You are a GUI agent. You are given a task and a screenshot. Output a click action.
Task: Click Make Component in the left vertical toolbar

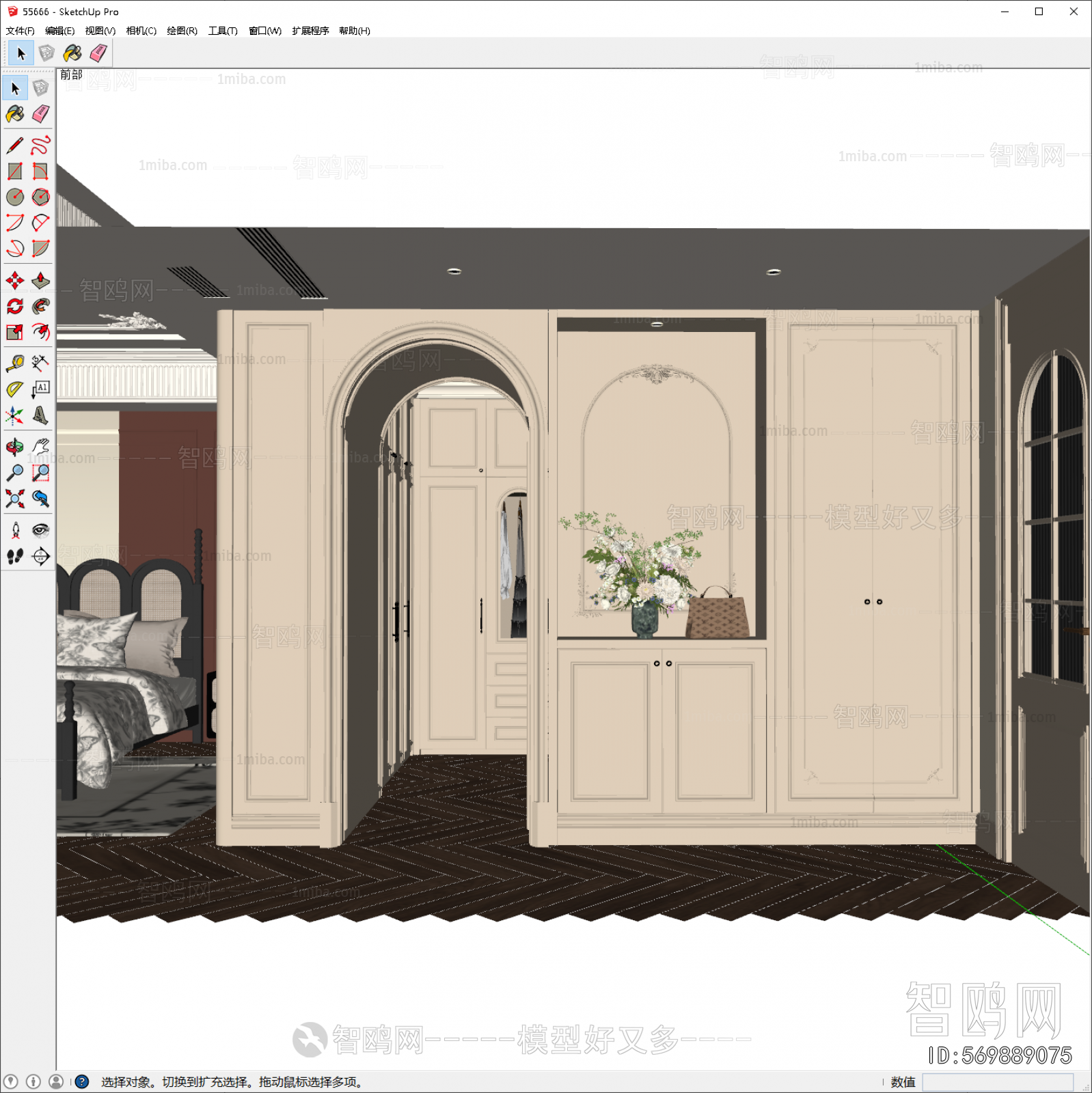tap(41, 88)
